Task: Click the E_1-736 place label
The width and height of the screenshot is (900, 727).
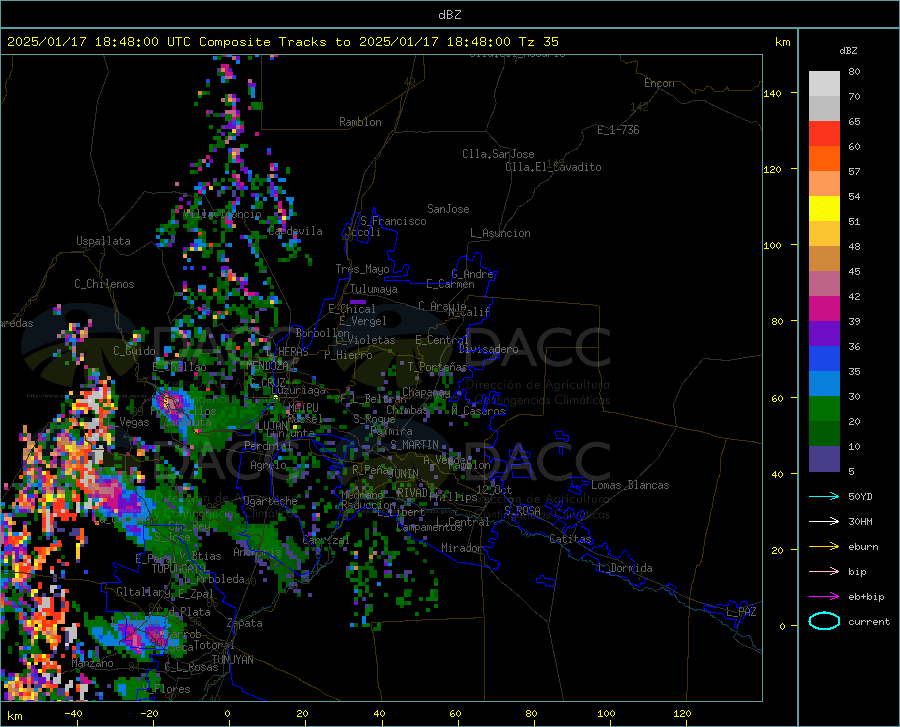Action: pyautogui.click(x=618, y=130)
